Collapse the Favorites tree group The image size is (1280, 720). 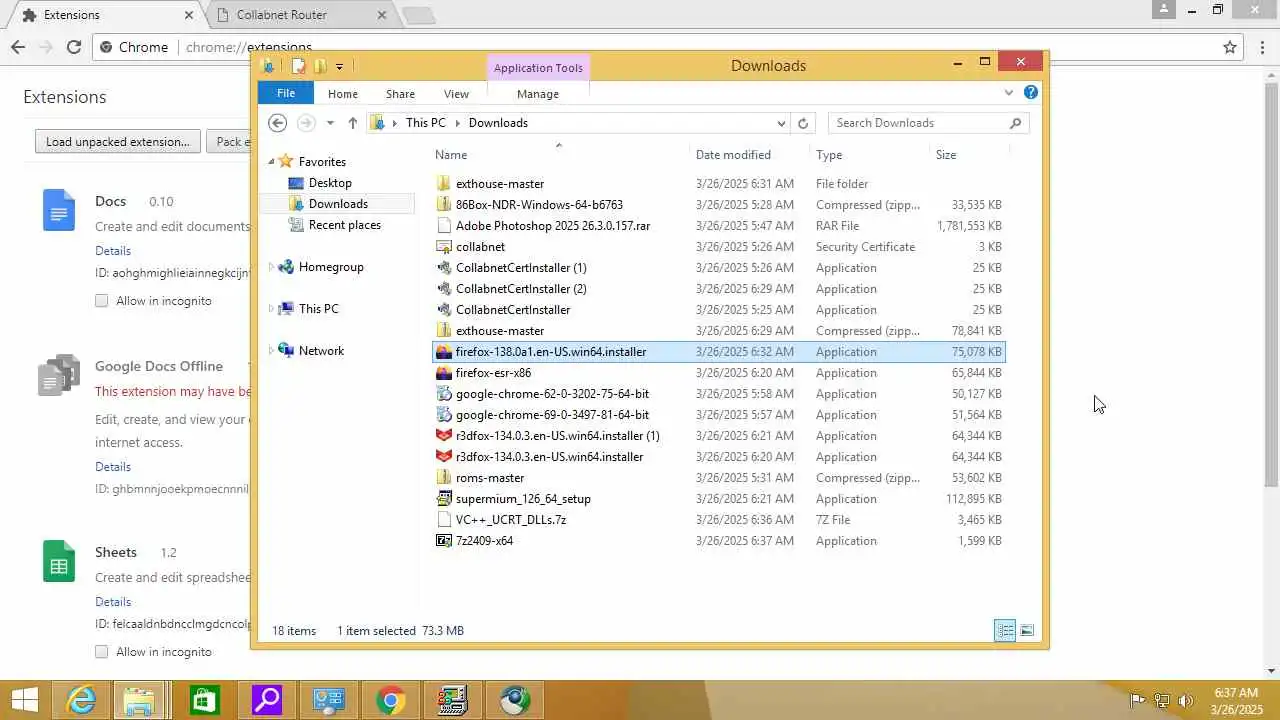tap(271, 162)
